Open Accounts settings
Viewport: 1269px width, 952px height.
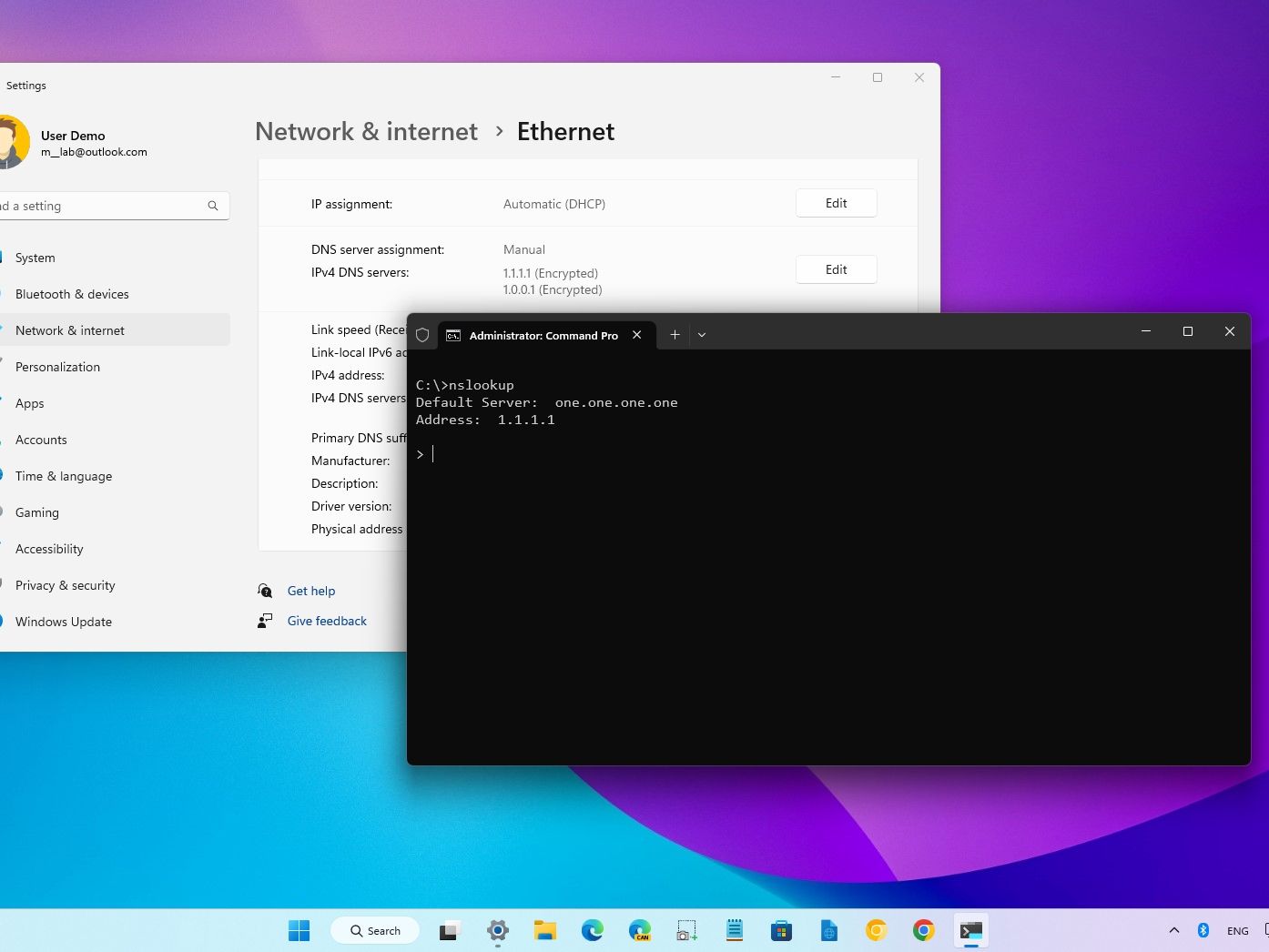(115, 440)
